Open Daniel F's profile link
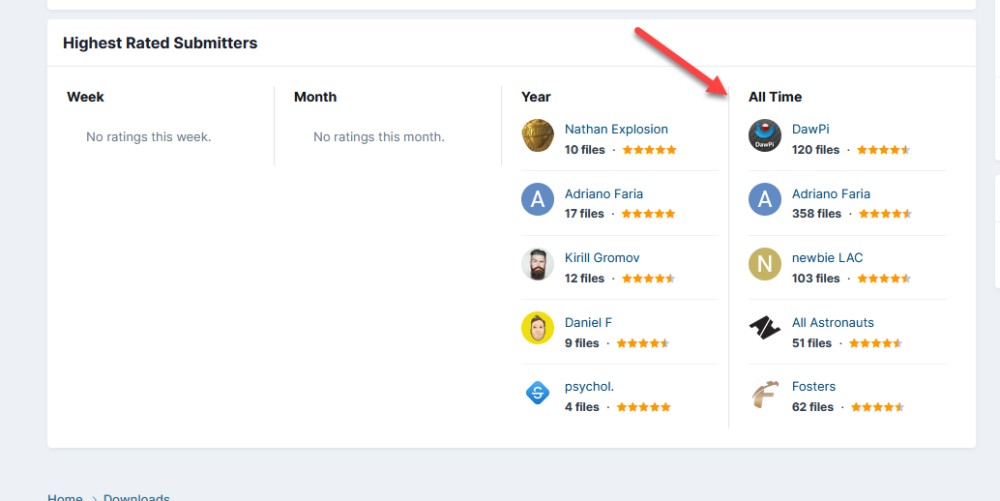Viewport: 1000px width, 501px height. tap(588, 322)
